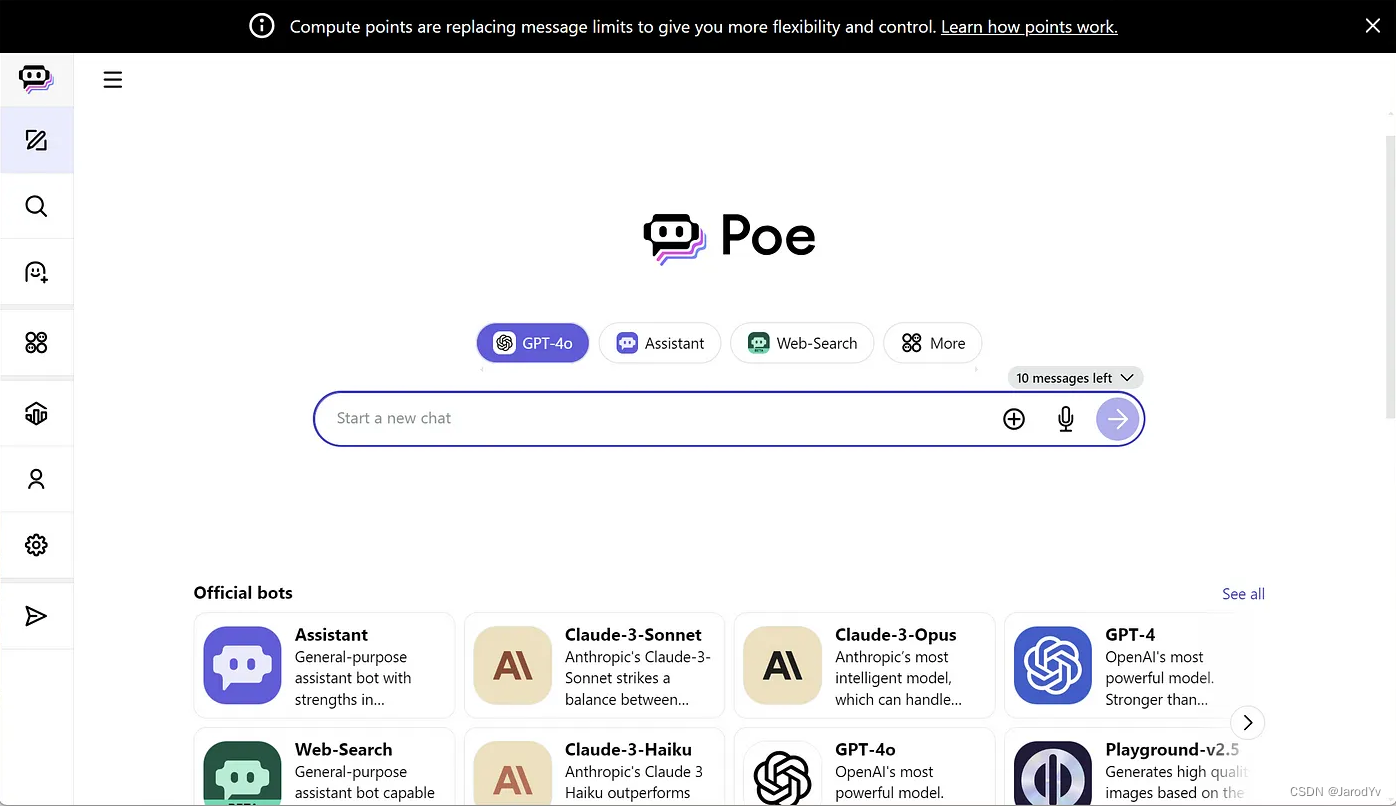Open the Assistant bot title
The image size is (1396, 806).
(x=331, y=635)
